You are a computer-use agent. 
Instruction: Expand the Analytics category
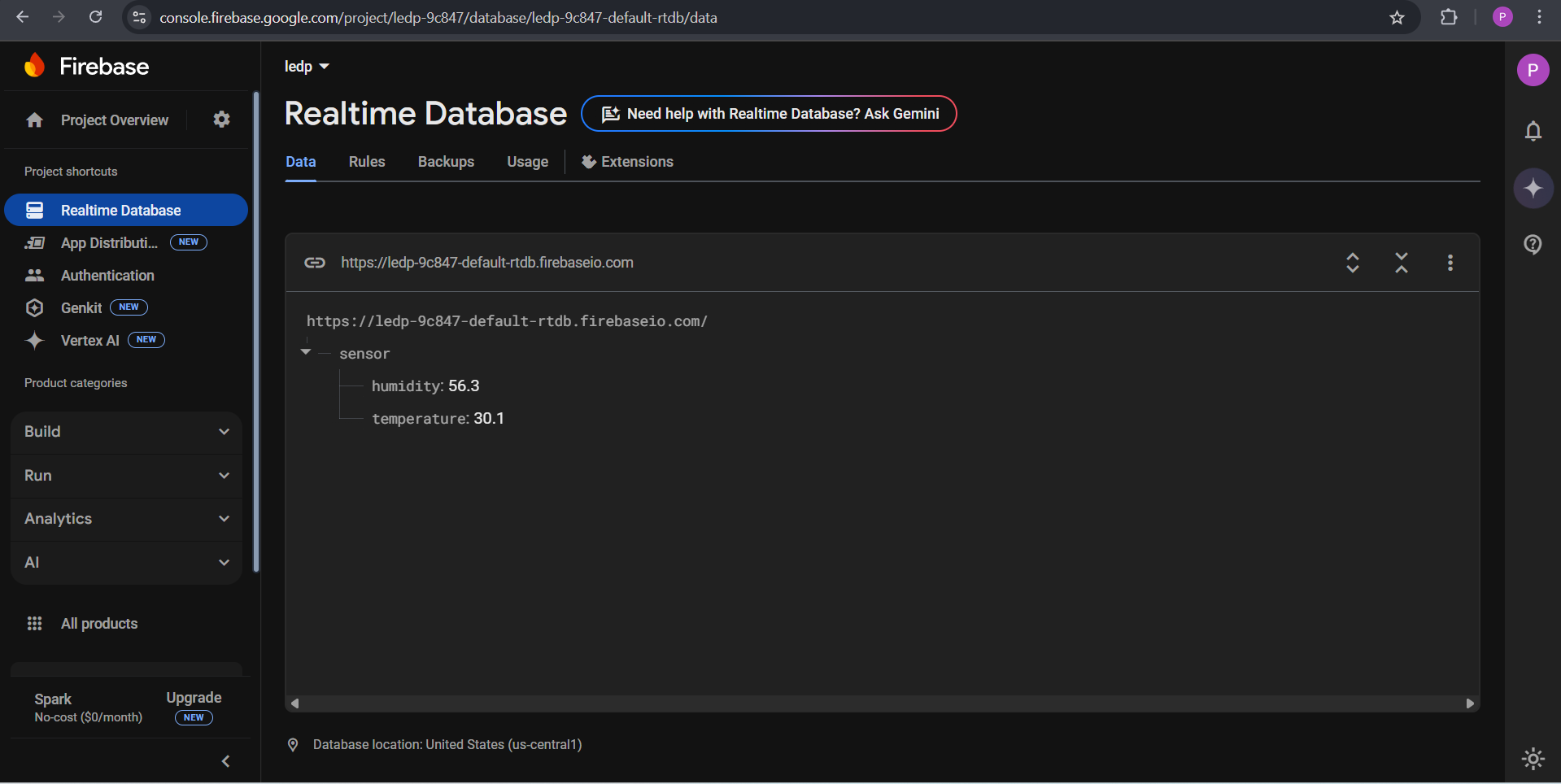127,519
